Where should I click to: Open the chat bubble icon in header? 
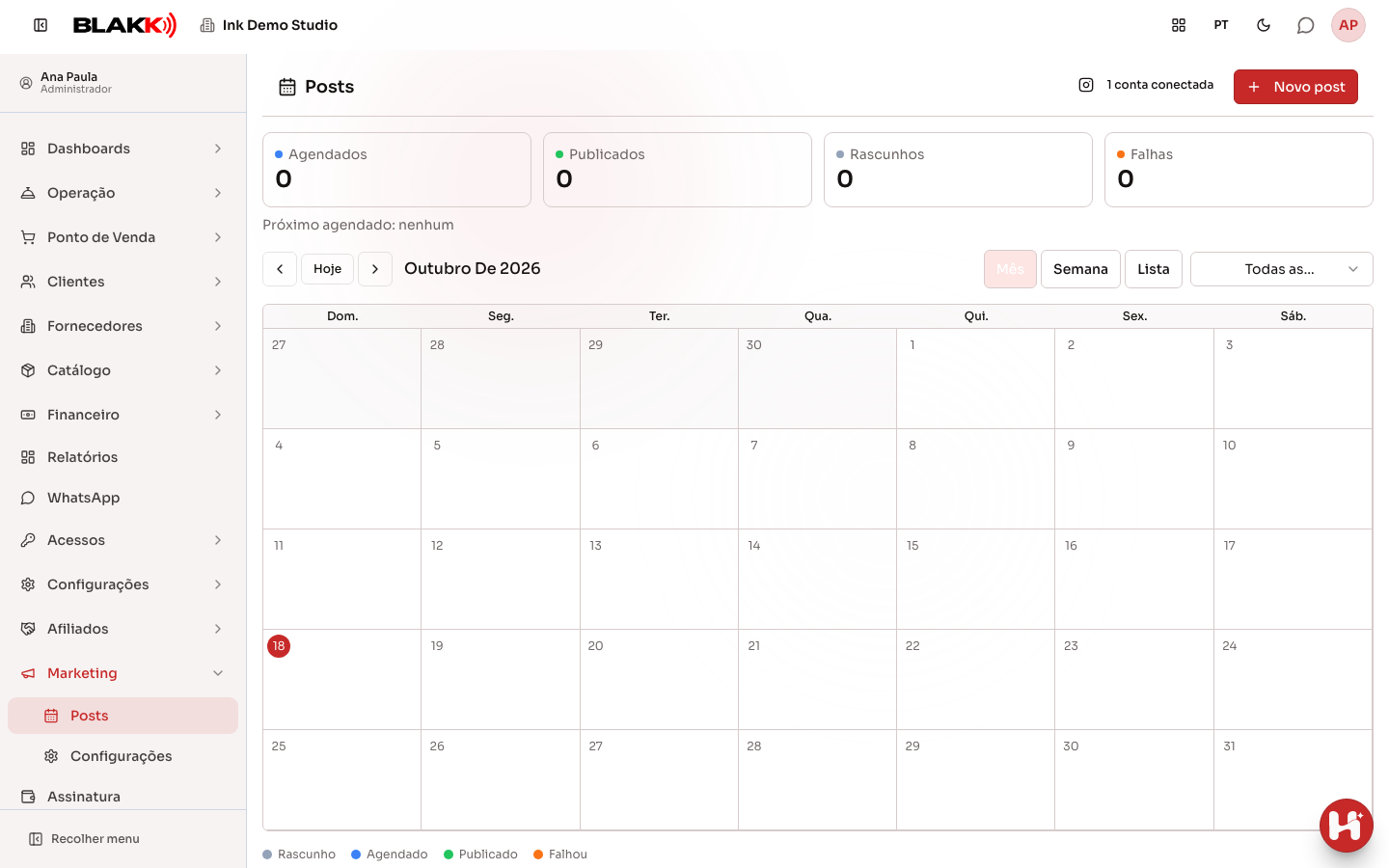pyautogui.click(x=1306, y=25)
